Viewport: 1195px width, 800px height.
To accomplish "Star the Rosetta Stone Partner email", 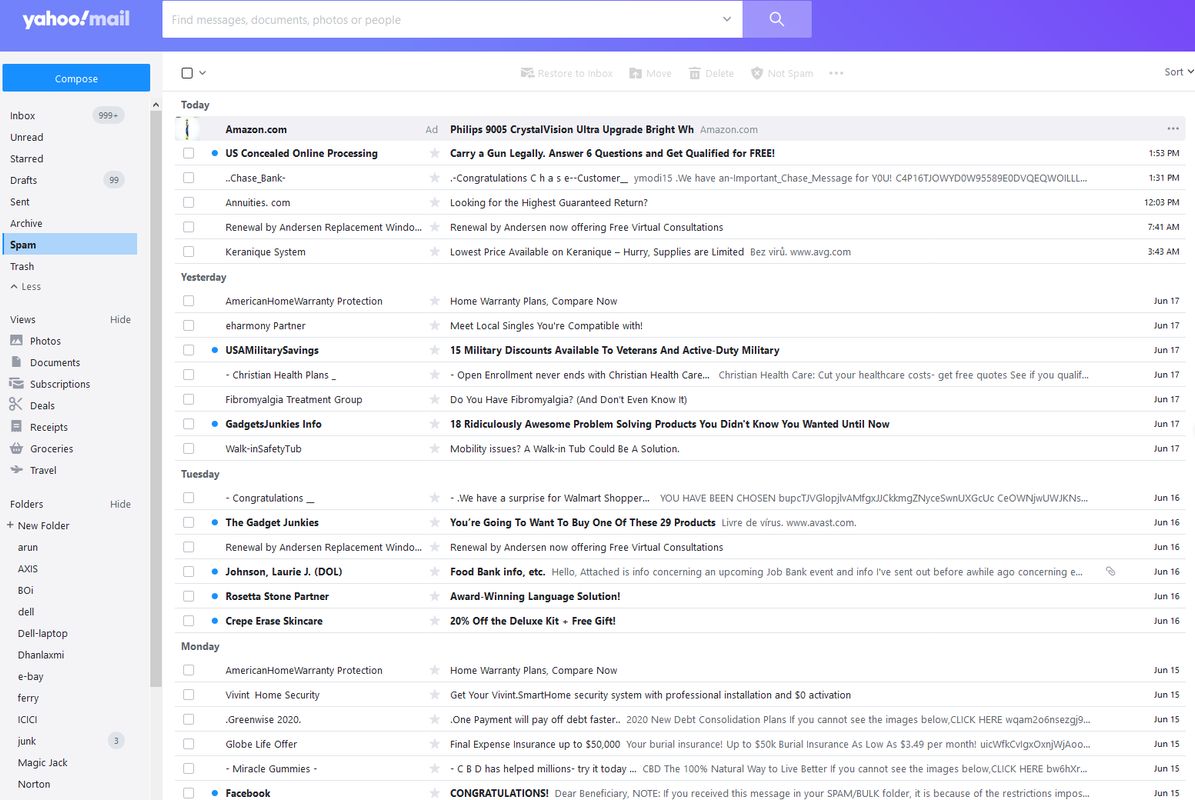I will (434, 597).
